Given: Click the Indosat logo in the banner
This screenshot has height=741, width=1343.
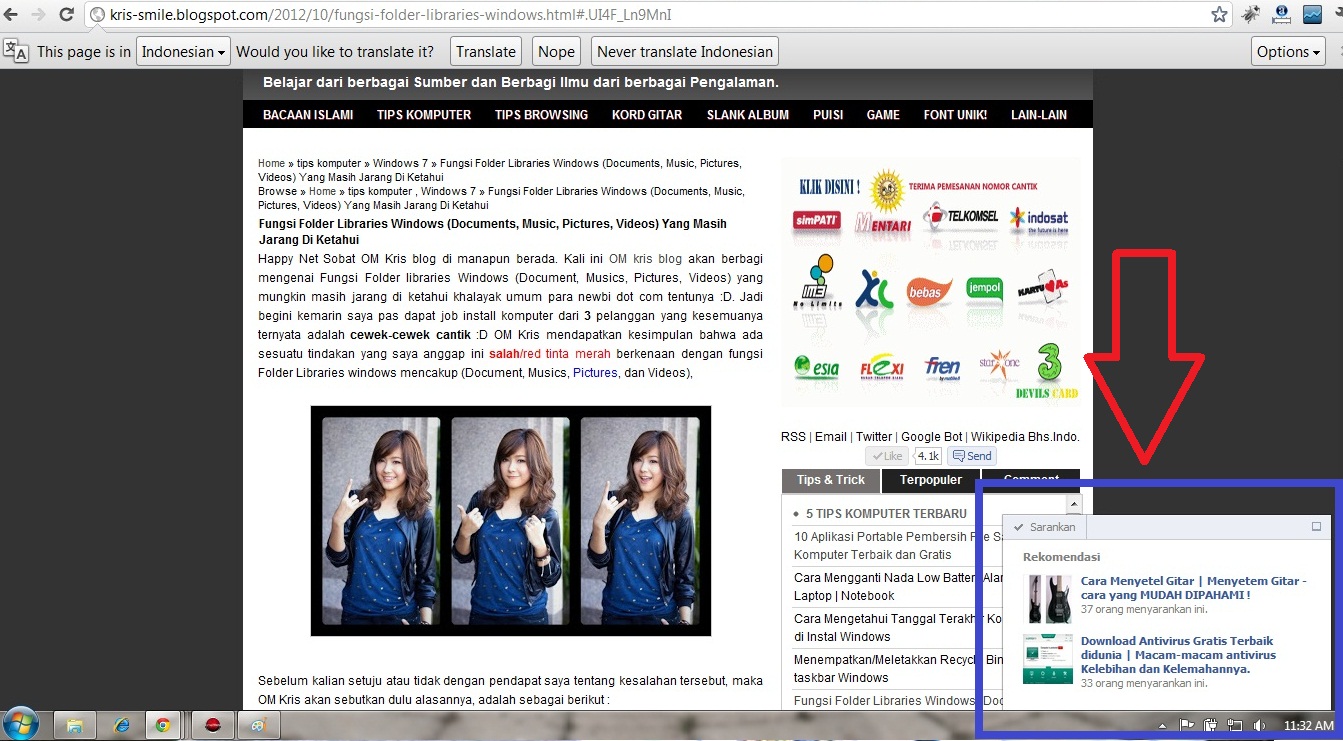Looking at the screenshot, I should 1039,219.
